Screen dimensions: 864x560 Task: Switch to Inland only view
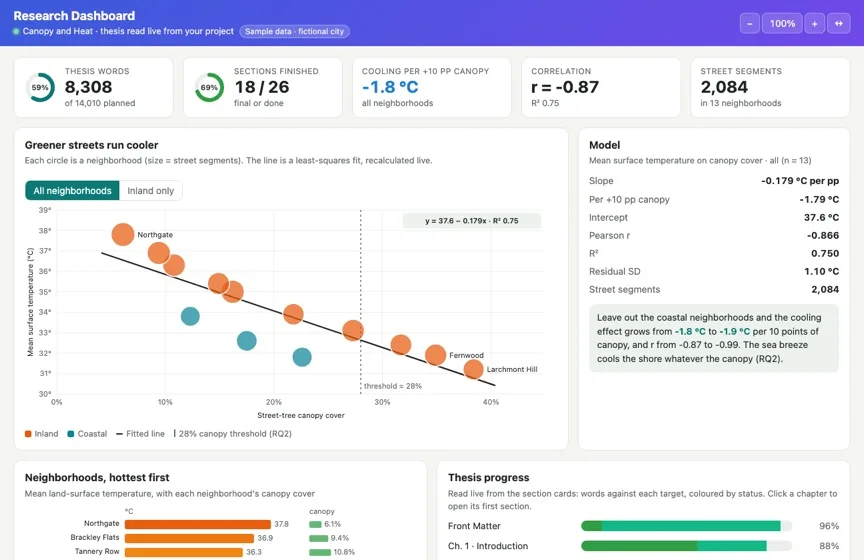click(150, 191)
